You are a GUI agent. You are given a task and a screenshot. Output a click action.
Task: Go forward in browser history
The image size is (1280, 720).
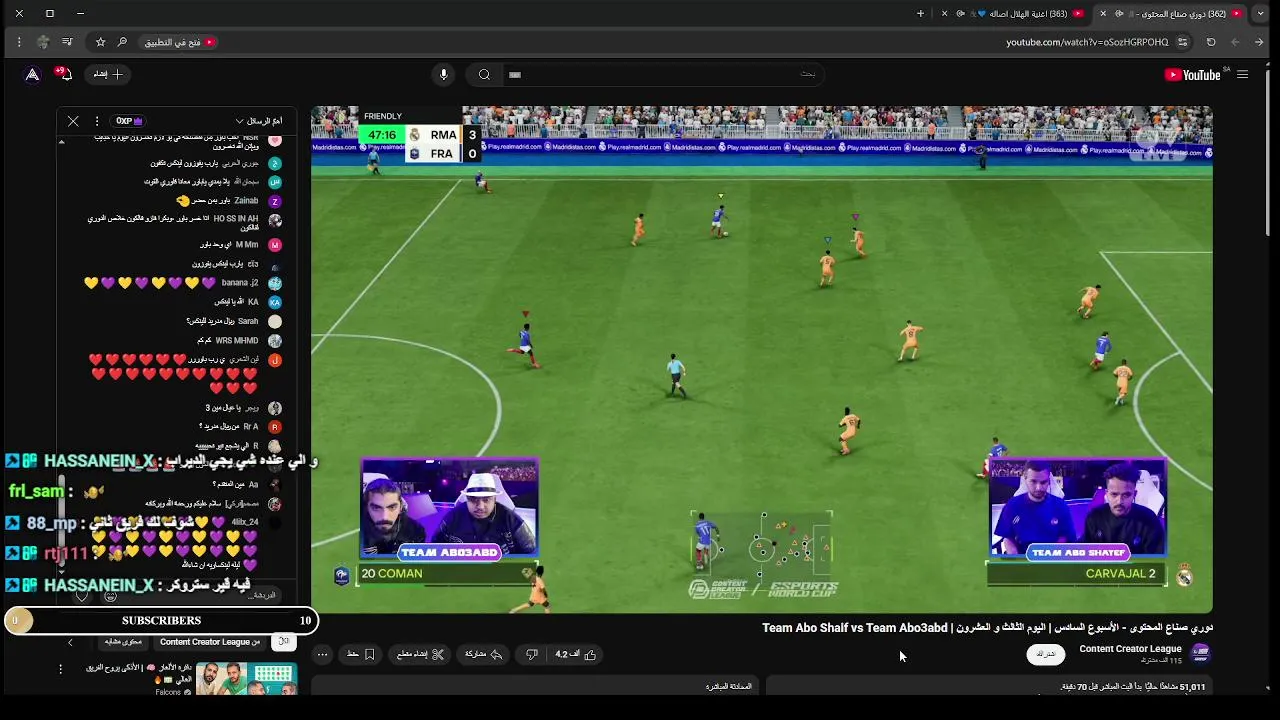pos(1235,42)
